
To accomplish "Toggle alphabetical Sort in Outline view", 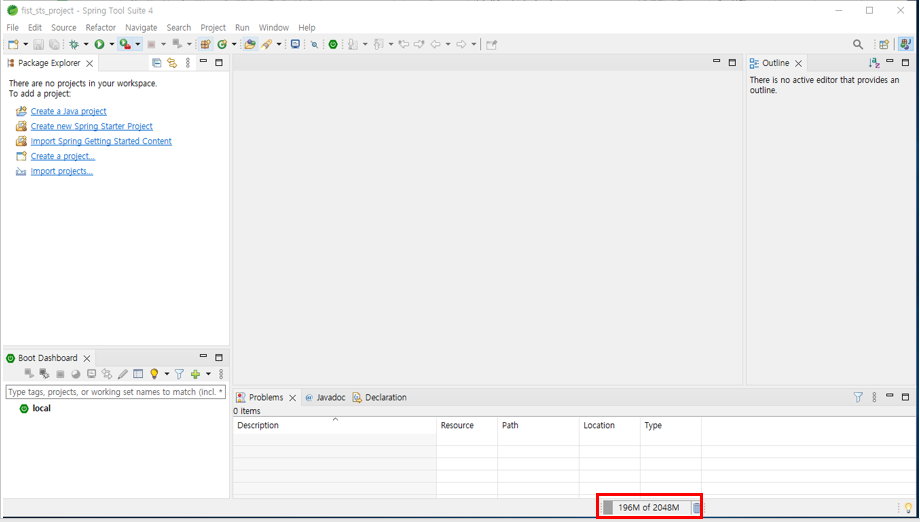I will point(874,63).
